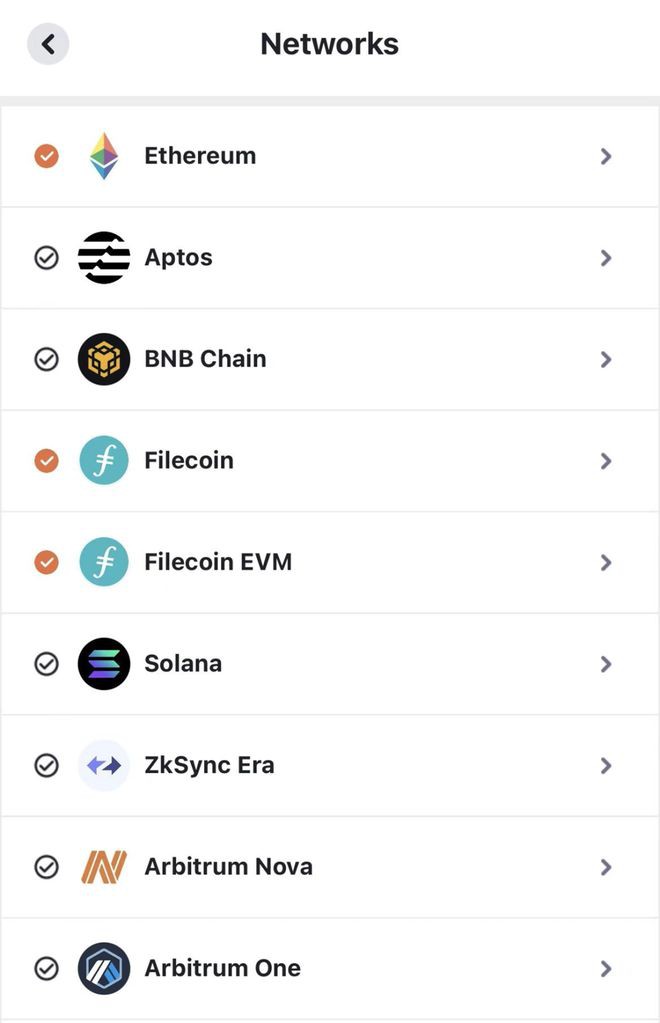
Task: Click the Filecoin EVM logo icon
Action: [x=104, y=562]
